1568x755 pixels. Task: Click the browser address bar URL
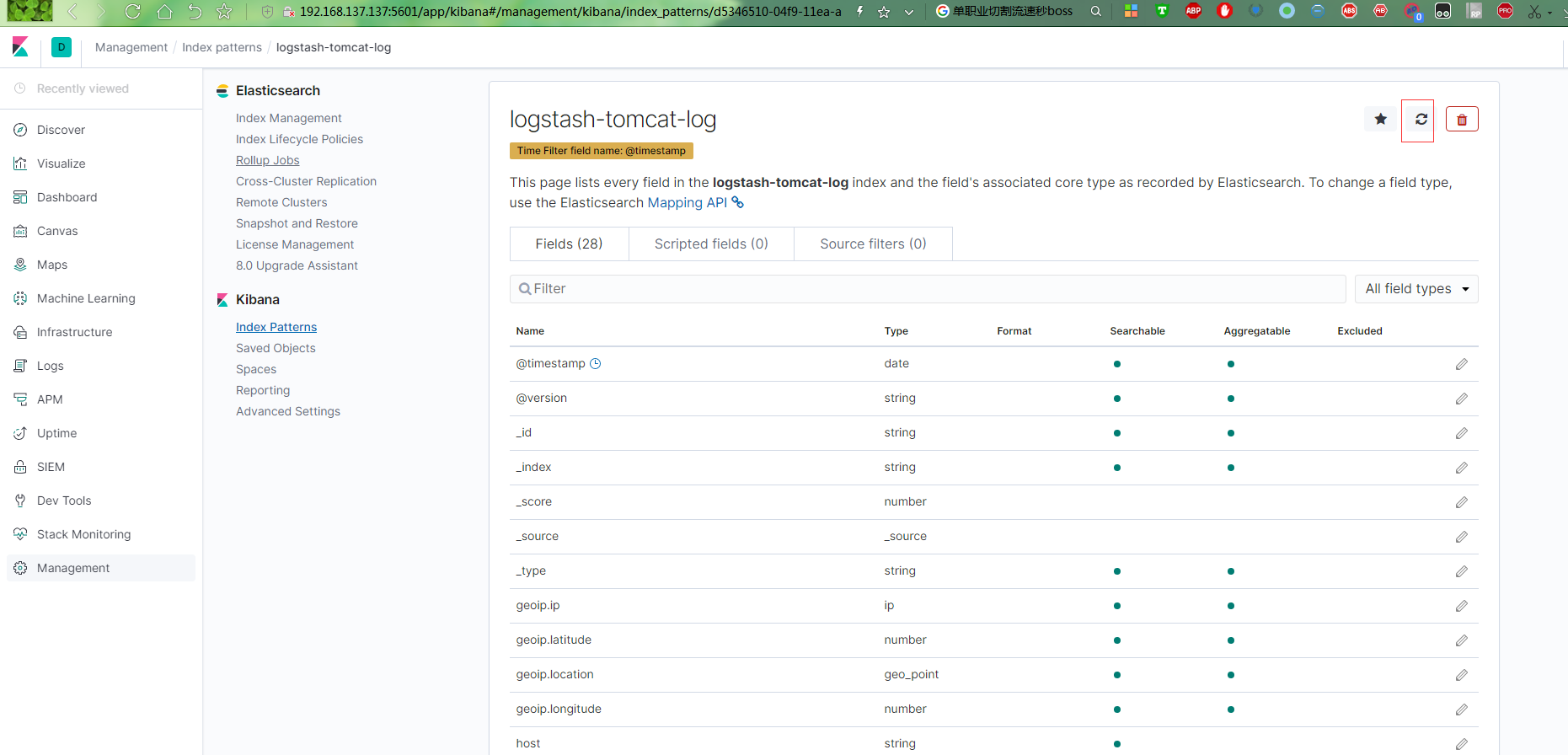point(570,12)
